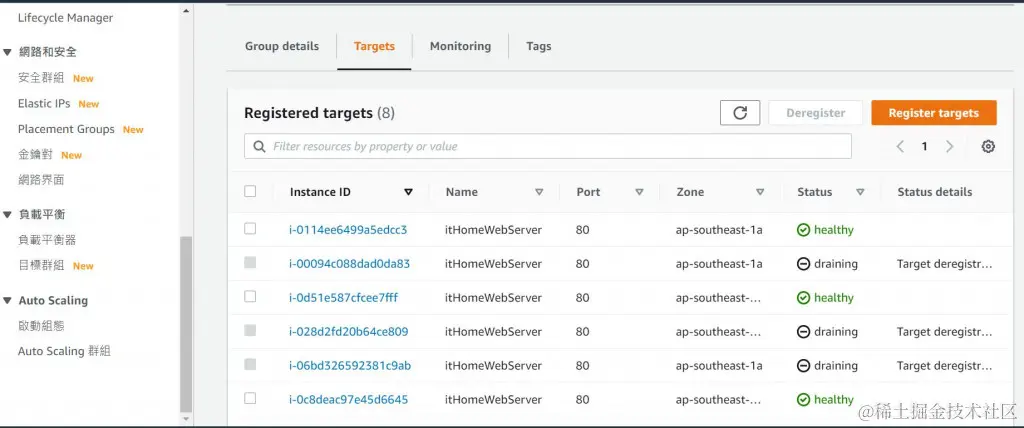Click healthy status icon for i-0114ee6499a5edcc3
Screen dimensions: 1024x428
click(x=803, y=230)
